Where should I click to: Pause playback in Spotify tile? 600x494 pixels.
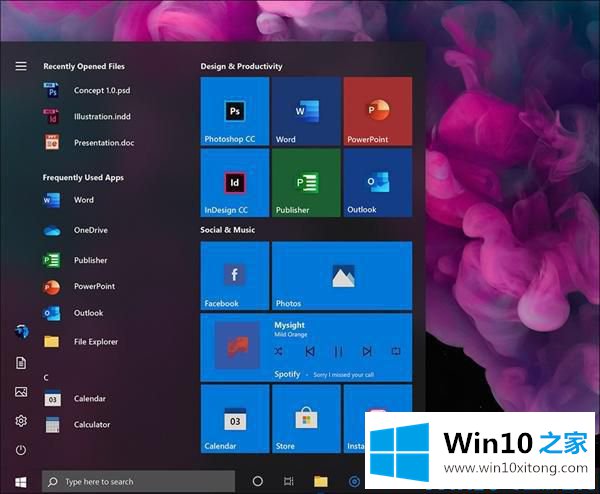[338, 351]
